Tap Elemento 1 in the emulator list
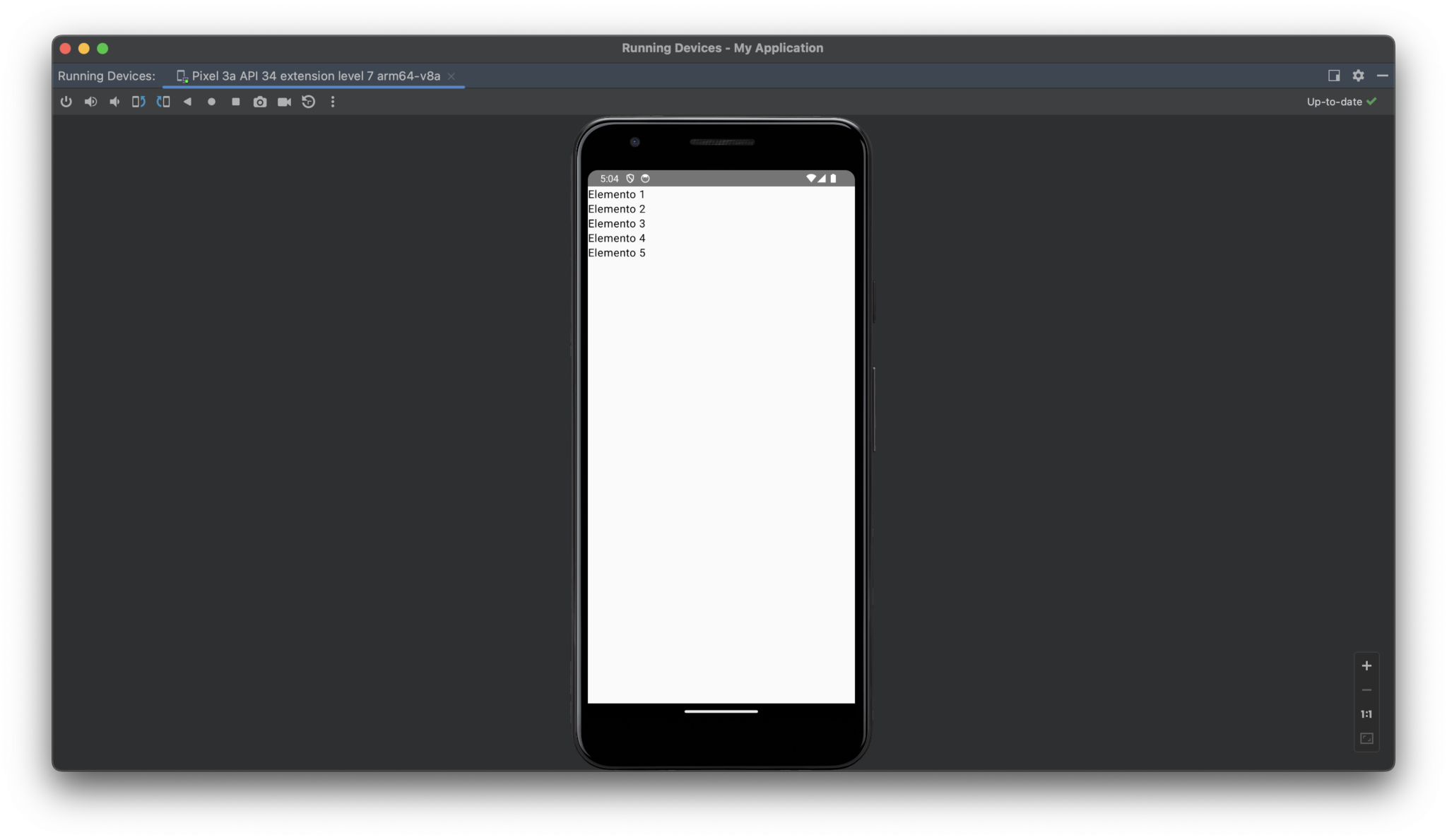Image resolution: width=1447 pixels, height=840 pixels. pyautogui.click(x=616, y=194)
